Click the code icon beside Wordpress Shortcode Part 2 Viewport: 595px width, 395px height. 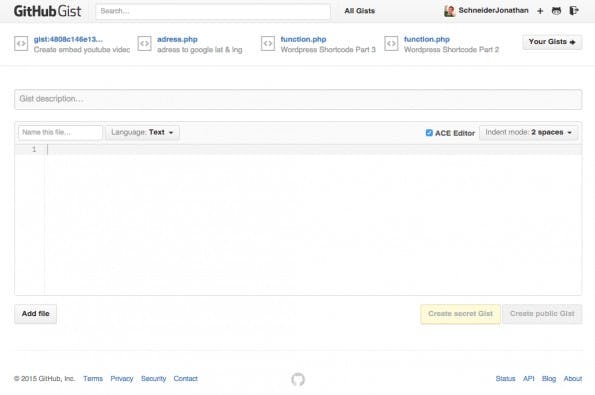[391, 44]
